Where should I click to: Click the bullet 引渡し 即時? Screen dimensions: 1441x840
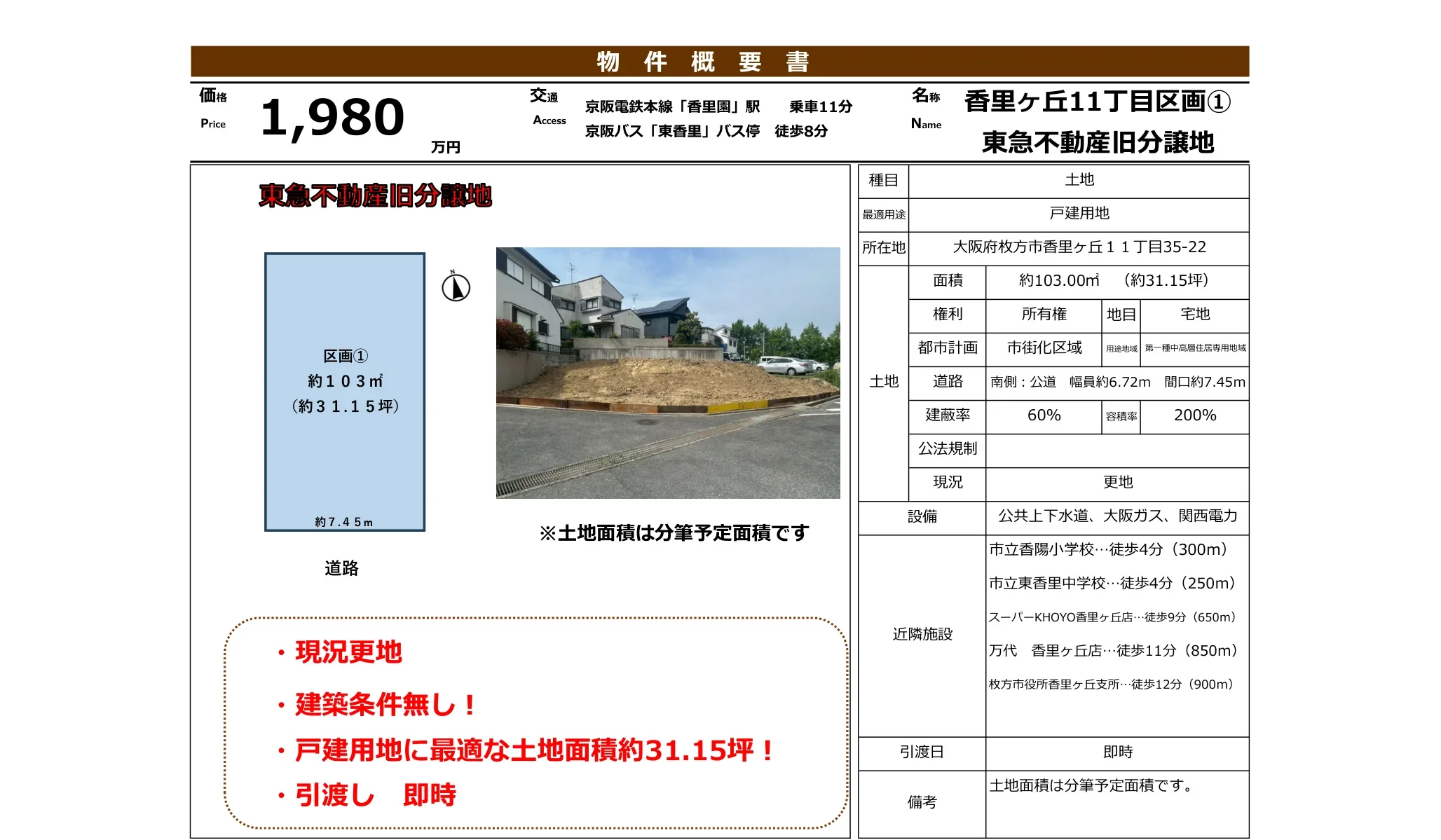pyautogui.click(x=366, y=795)
